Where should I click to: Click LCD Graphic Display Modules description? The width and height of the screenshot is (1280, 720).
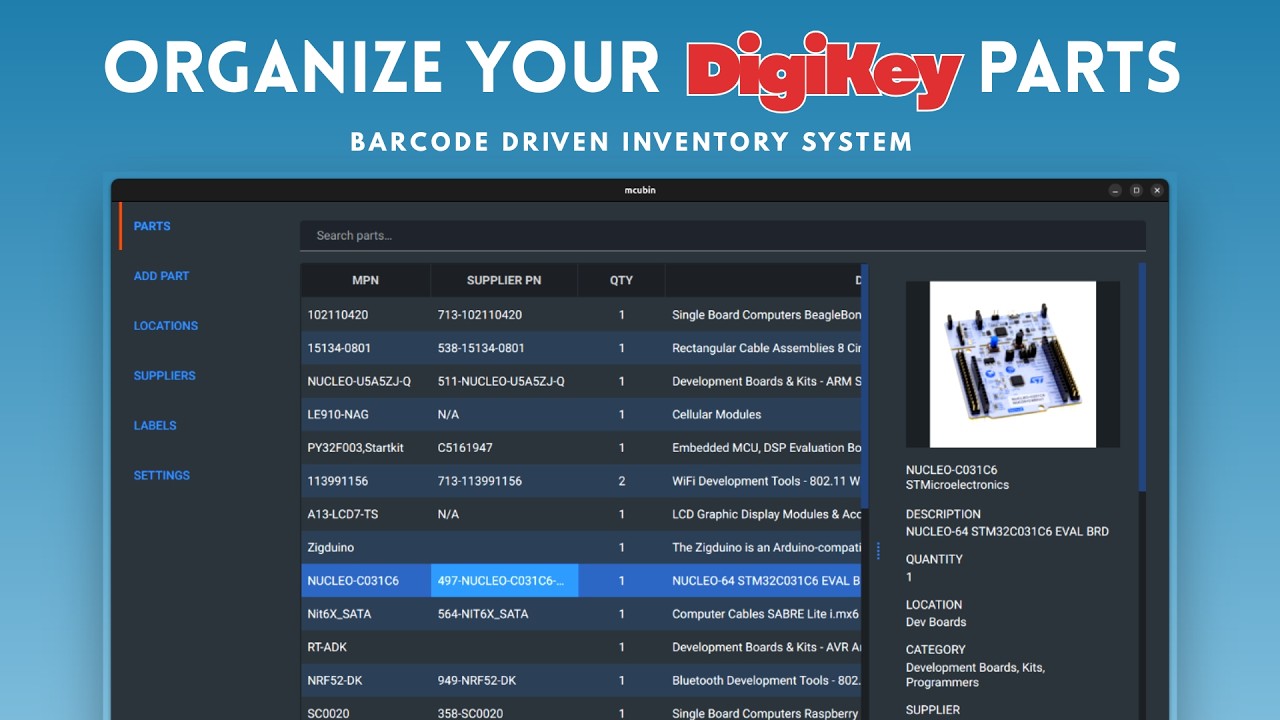(x=763, y=514)
